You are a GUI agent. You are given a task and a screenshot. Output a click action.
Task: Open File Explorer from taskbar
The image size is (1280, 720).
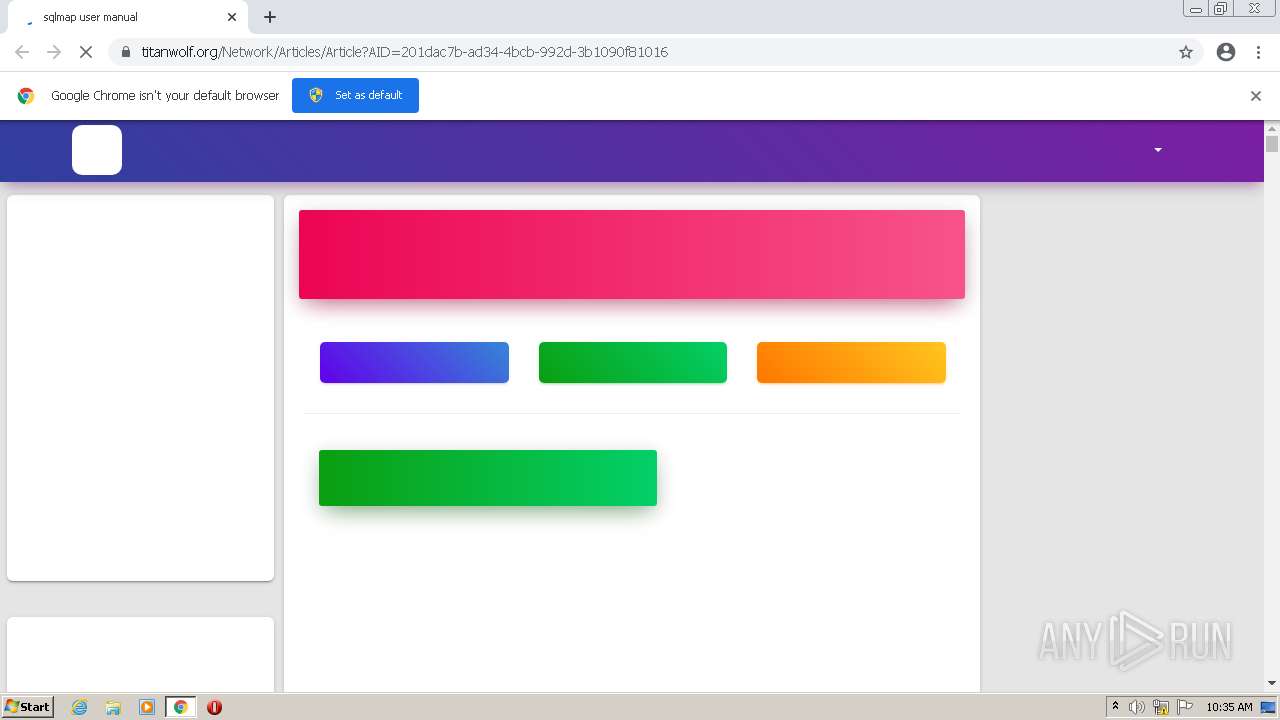click(113, 707)
